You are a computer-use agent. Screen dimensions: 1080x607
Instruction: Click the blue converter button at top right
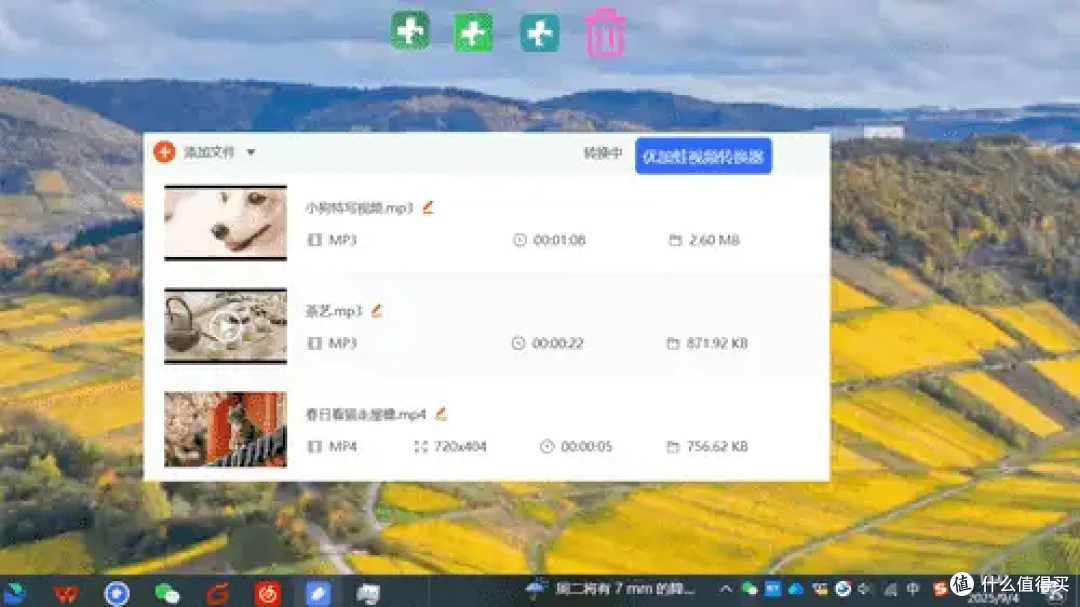pyautogui.click(x=703, y=156)
